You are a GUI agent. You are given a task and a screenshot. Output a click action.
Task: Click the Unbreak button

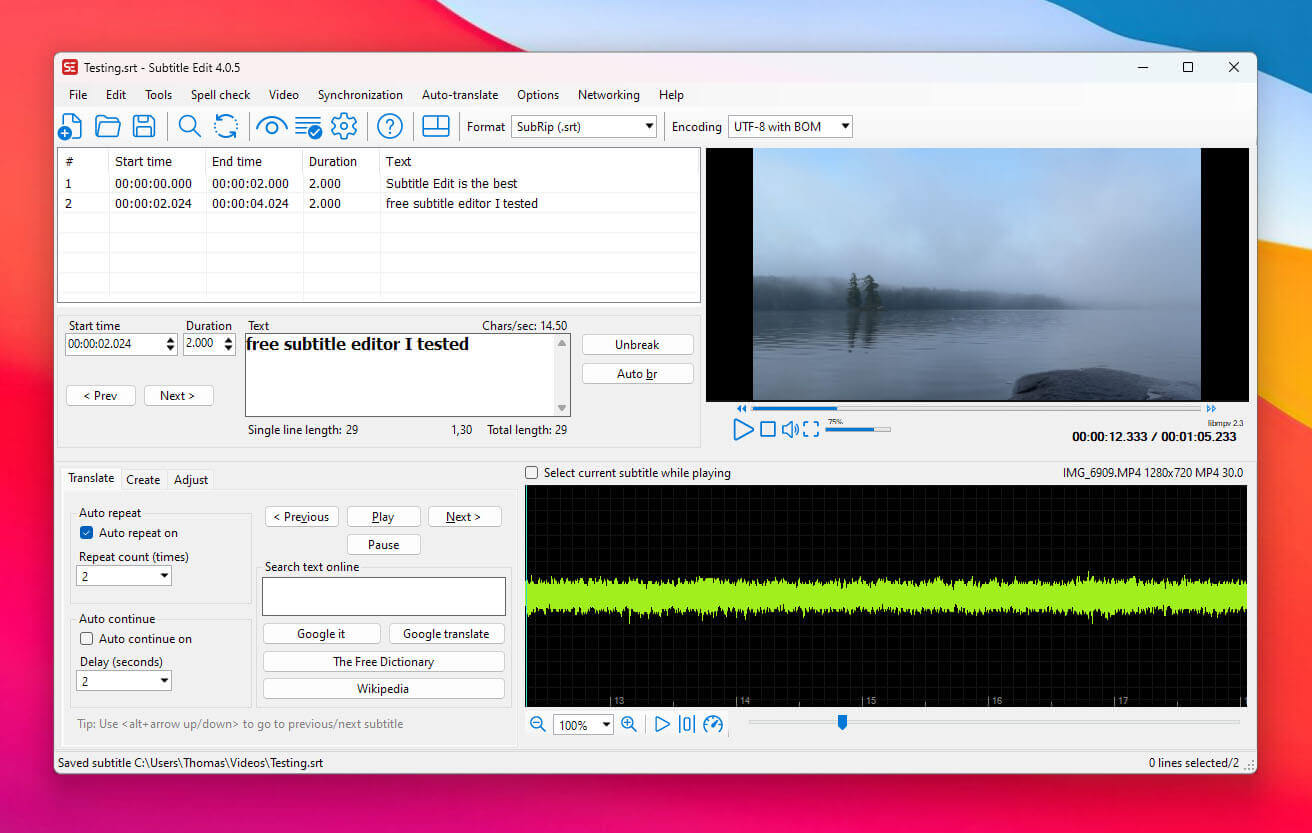tap(638, 344)
